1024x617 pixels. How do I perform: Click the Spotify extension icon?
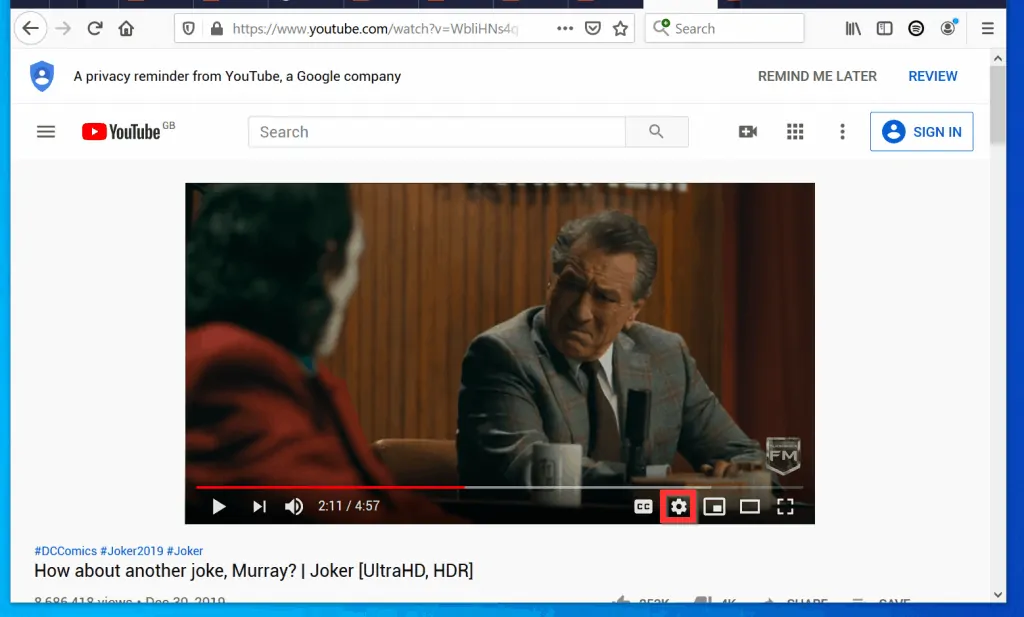(x=916, y=29)
